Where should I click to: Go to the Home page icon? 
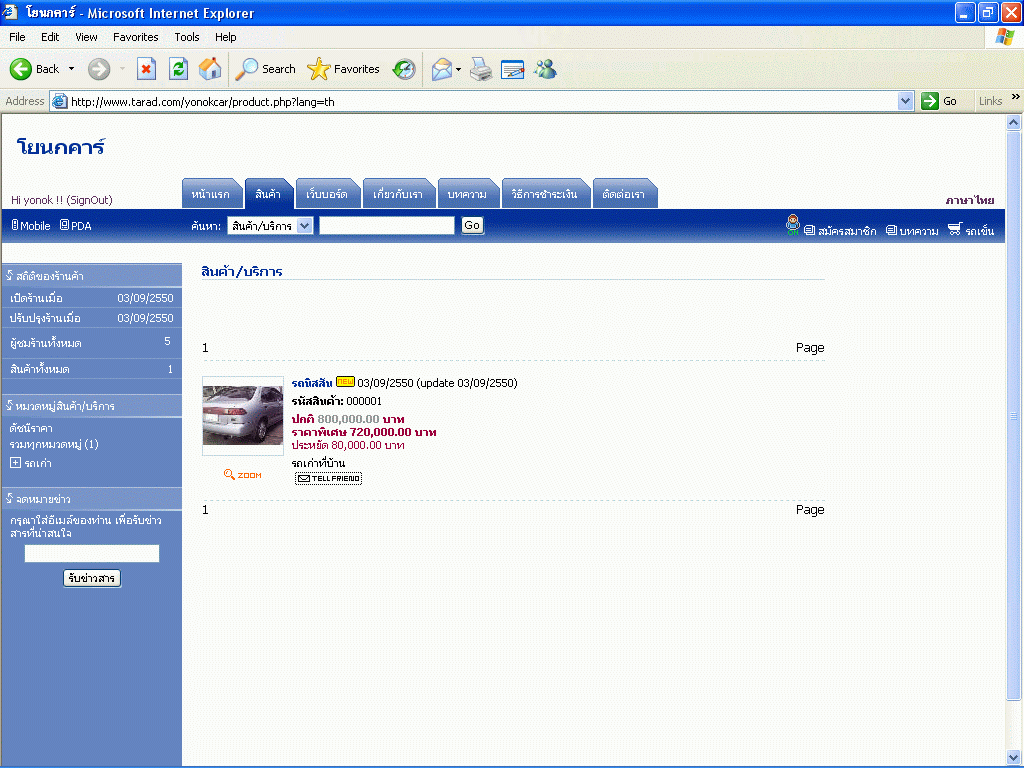[210, 69]
